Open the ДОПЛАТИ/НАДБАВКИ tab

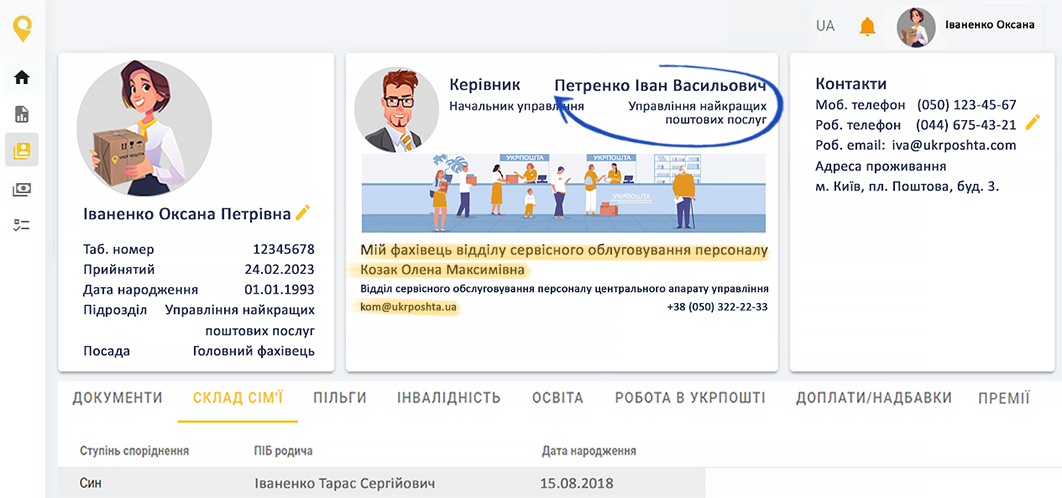[x=873, y=398]
